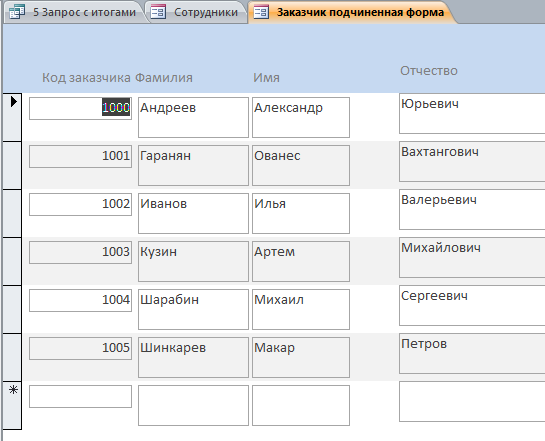Click the query icon on '5 Запрос с итогами' tab
The width and height of the screenshot is (545, 441).
pos(17,12)
